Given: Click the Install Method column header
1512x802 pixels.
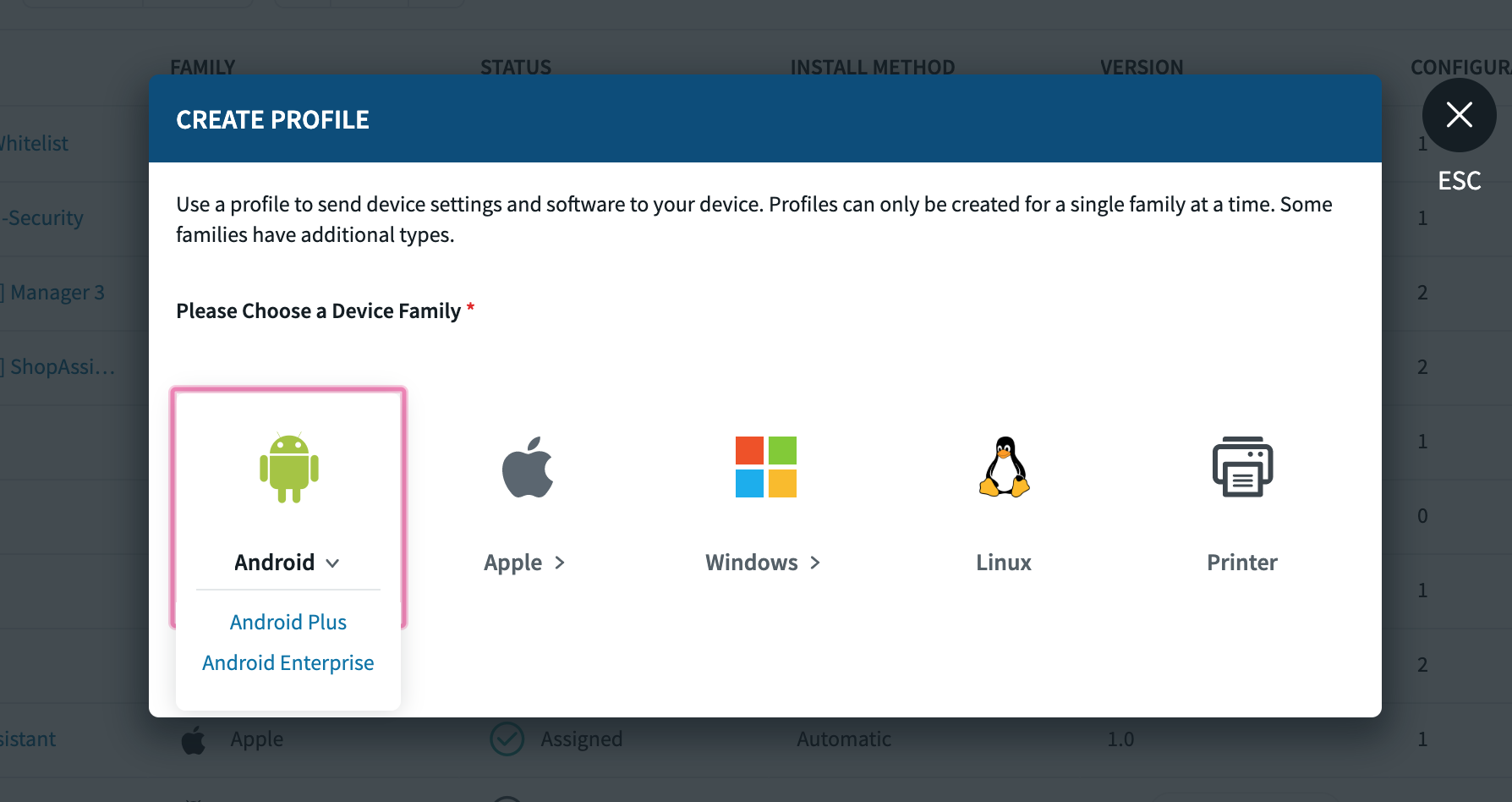Looking at the screenshot, I should tap(873, 67).
